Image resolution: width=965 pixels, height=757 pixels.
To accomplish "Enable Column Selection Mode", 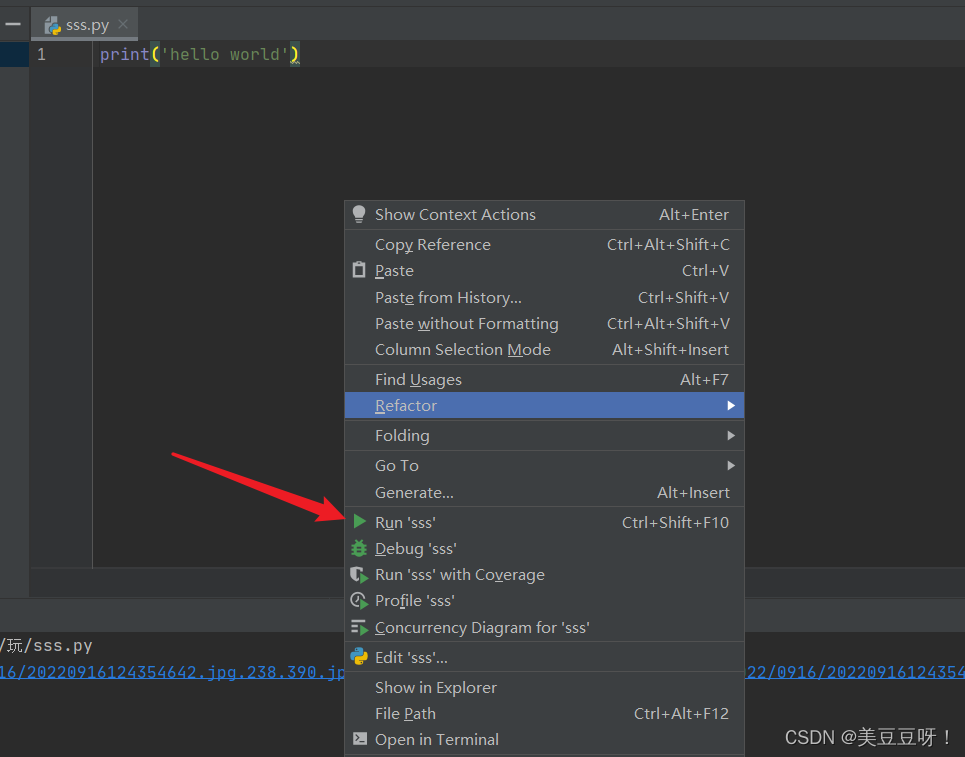I will click(x=545, y=350).
